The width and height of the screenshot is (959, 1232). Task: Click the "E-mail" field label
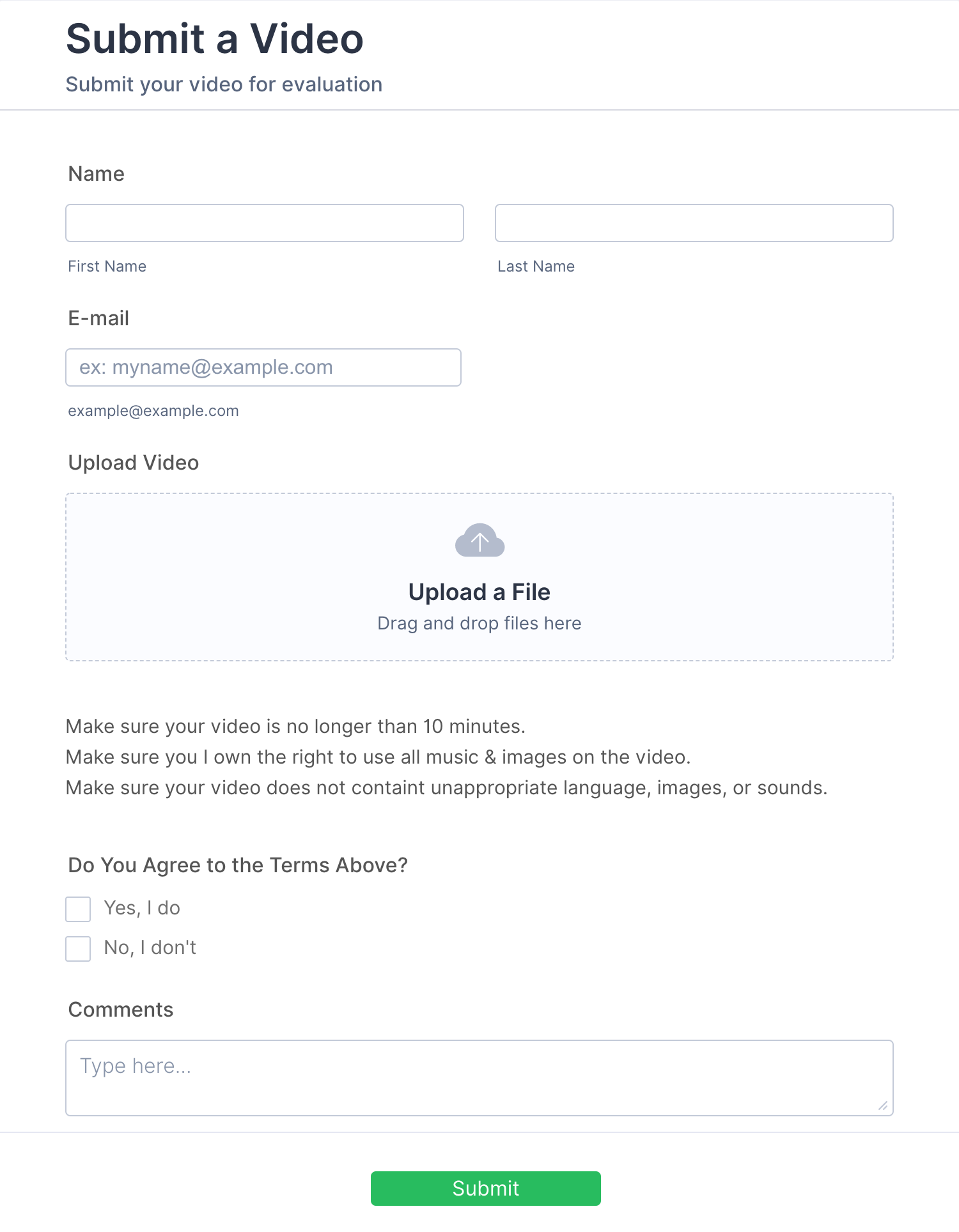coord(98,318)
